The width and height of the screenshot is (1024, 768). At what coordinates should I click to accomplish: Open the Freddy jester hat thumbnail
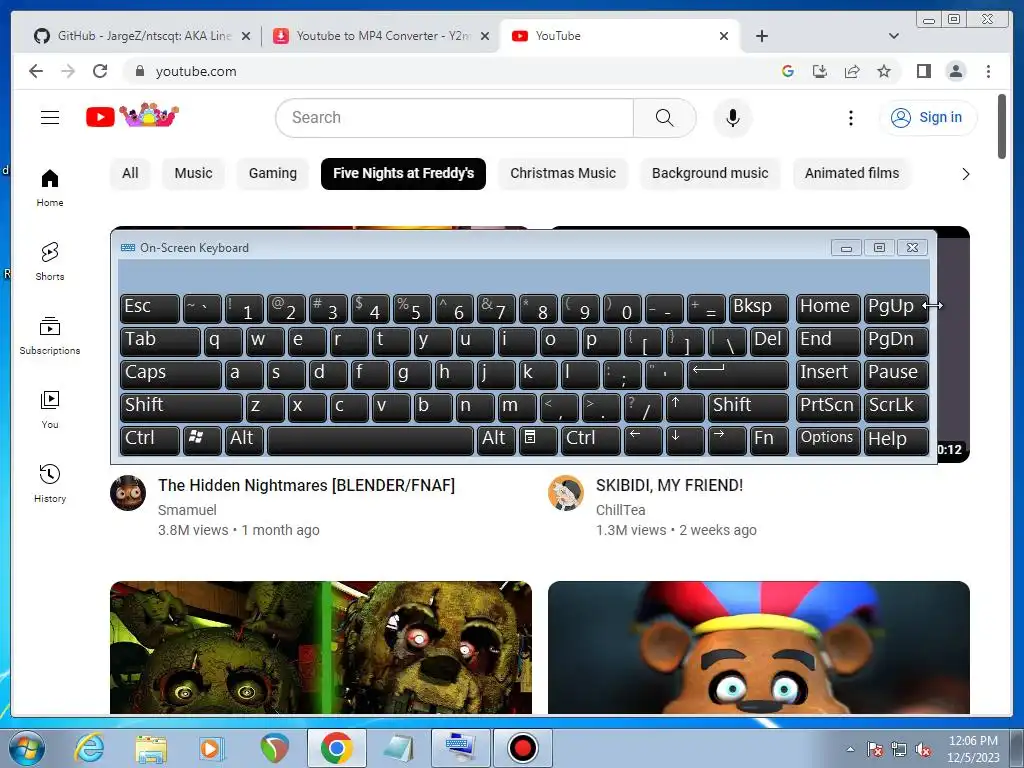759,647
